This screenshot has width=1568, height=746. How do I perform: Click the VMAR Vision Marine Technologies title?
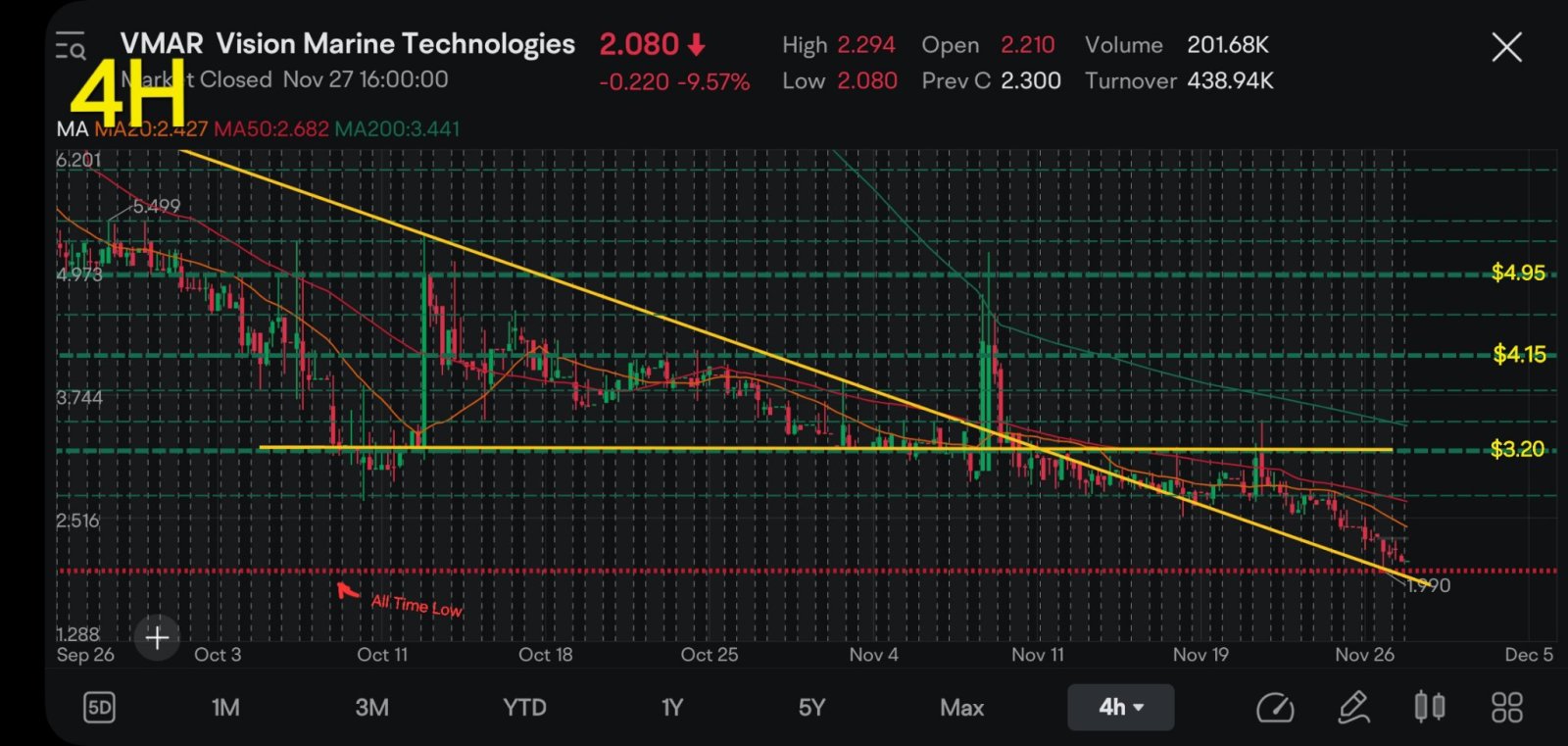348,44
